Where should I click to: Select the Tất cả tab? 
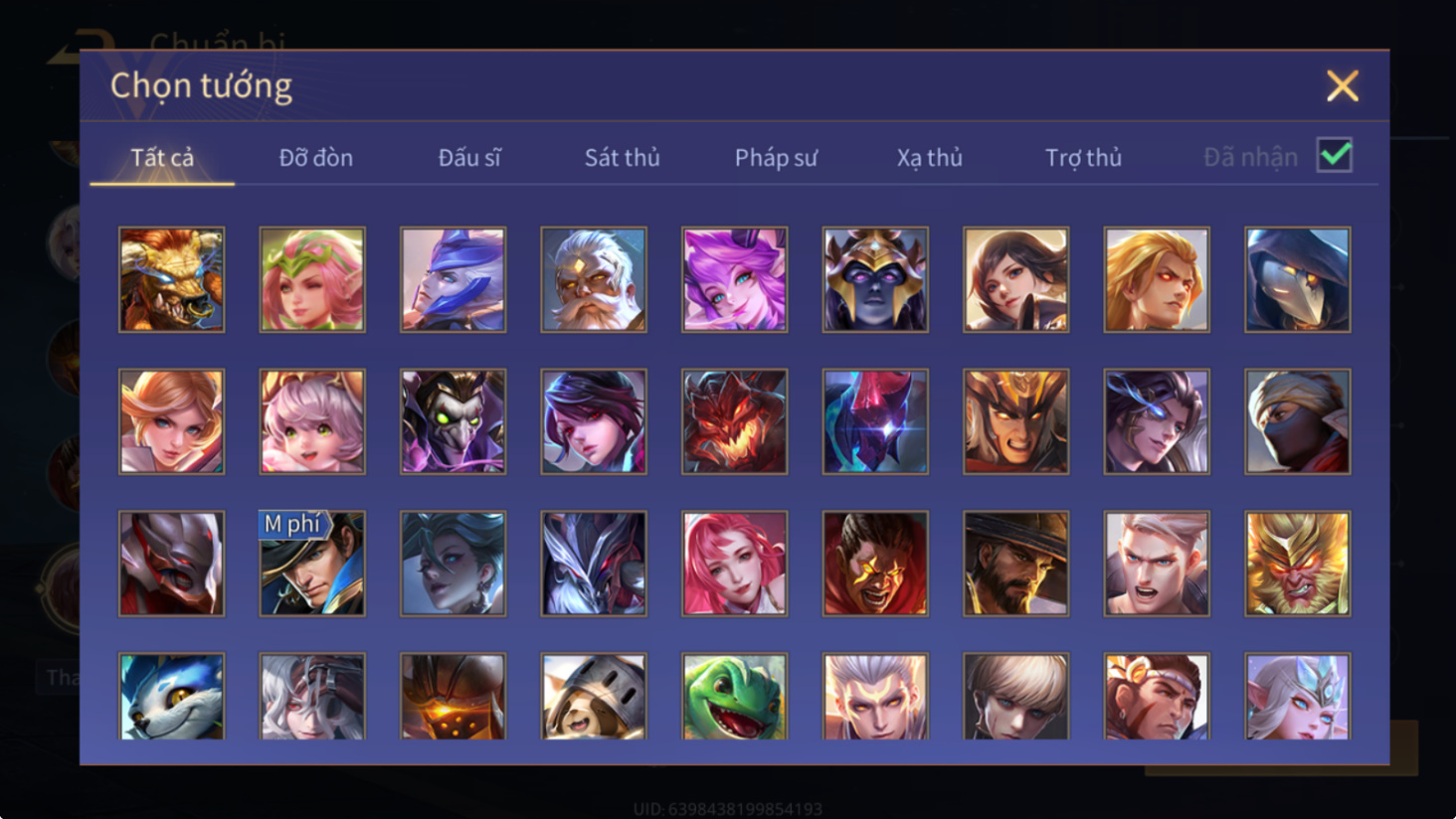pos(162,157)
